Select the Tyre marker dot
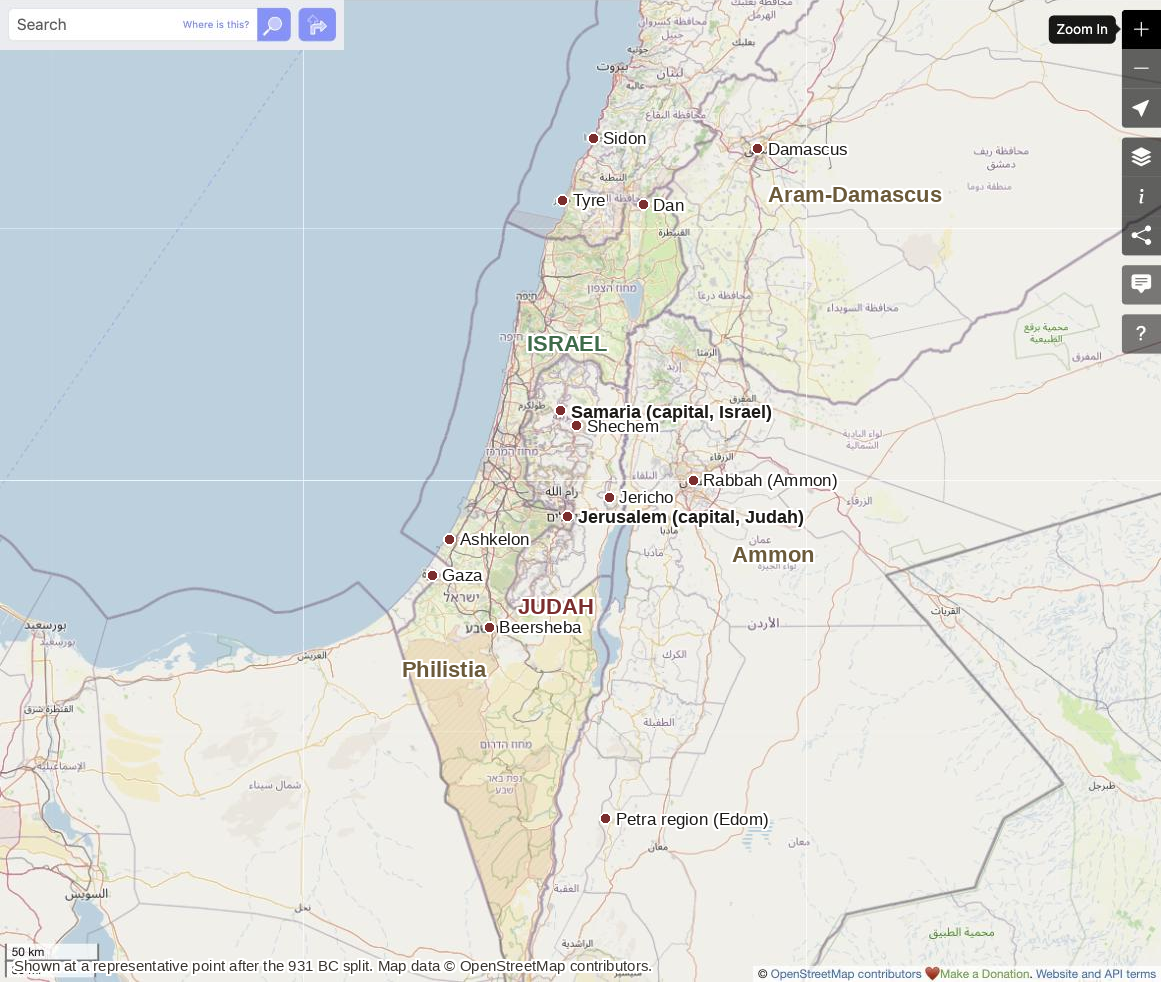The image size is (1161, 982). 563,201
